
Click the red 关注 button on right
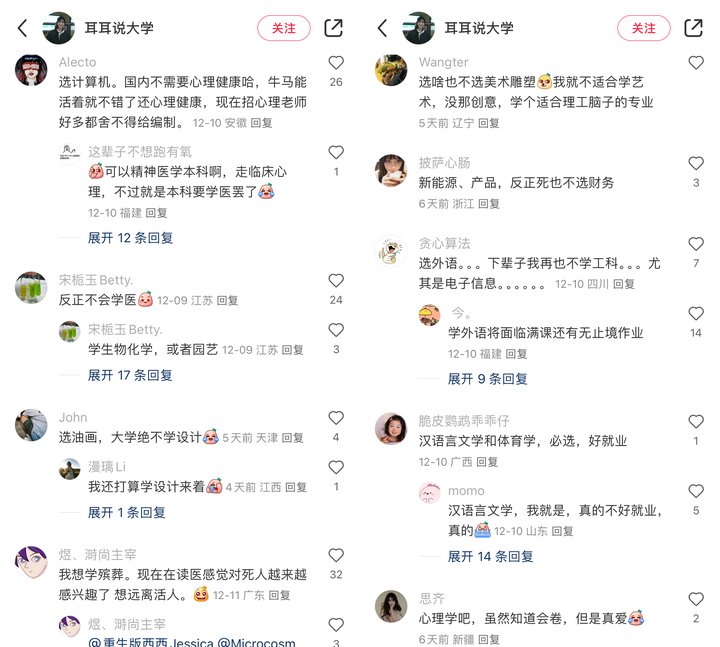[644, 28]
